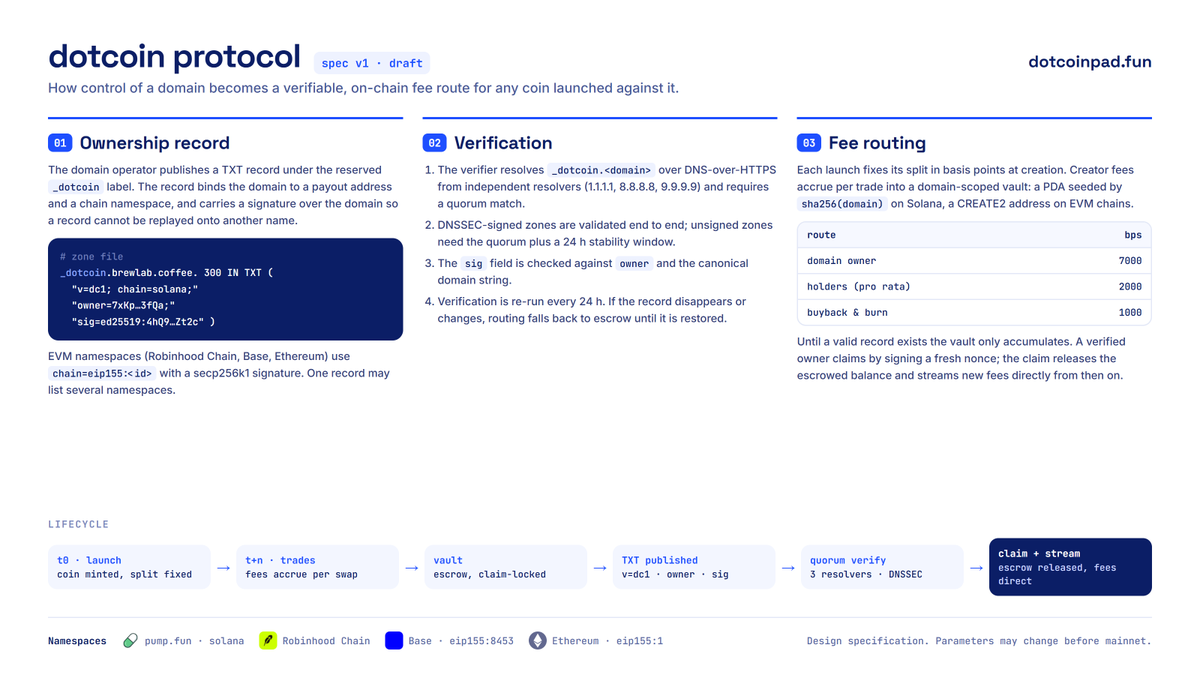Image resolution: width=1200 pixels, height=675 pixels.
Task: Click the 'chain=eip155:<id>' code chip
Action: coord(103,374)
